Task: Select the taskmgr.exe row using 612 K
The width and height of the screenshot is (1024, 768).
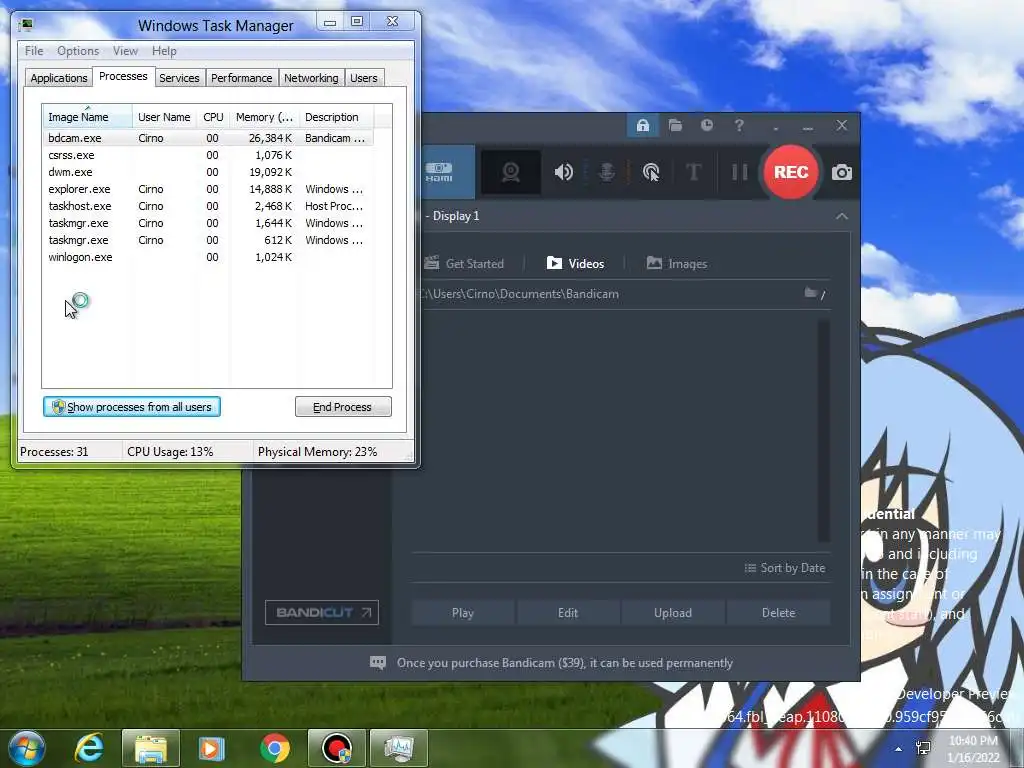Action: click(208, 240)
